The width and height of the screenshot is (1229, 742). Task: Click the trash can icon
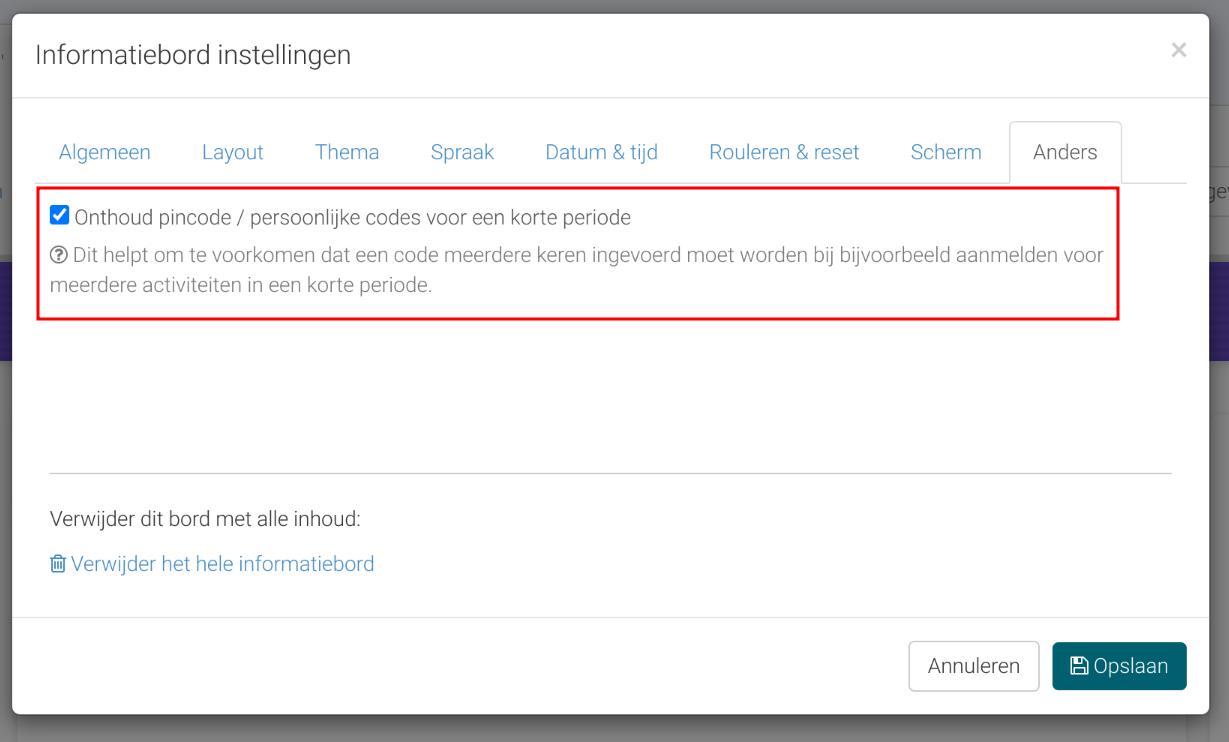[58, 564]
